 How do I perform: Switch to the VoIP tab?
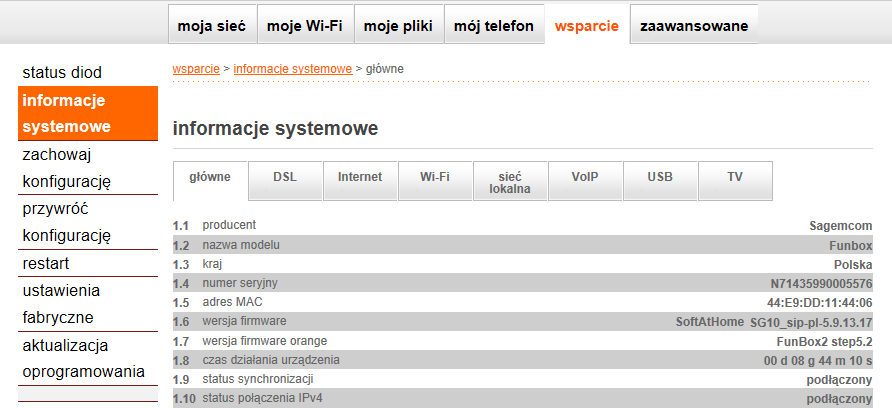(x=585, y=177)
